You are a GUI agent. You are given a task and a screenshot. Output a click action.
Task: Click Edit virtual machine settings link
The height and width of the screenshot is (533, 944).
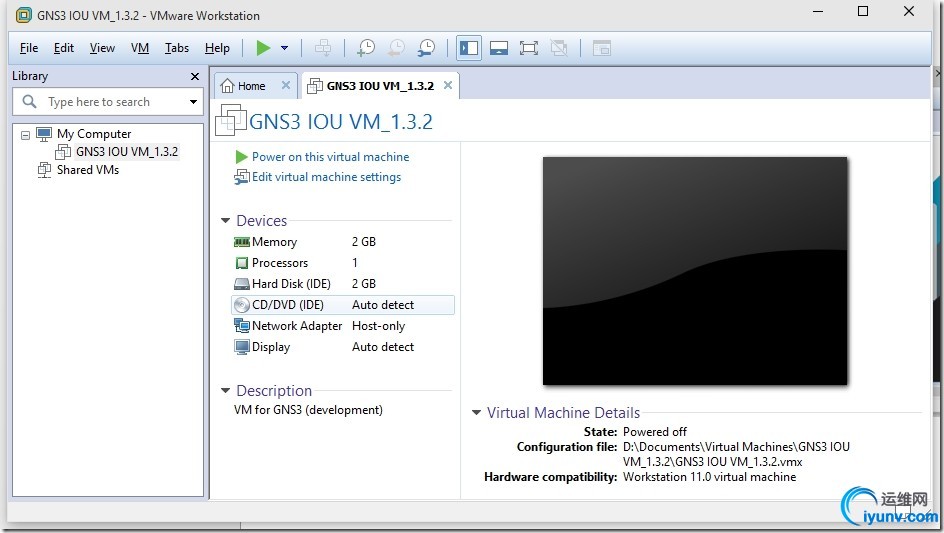pos(326,177)
